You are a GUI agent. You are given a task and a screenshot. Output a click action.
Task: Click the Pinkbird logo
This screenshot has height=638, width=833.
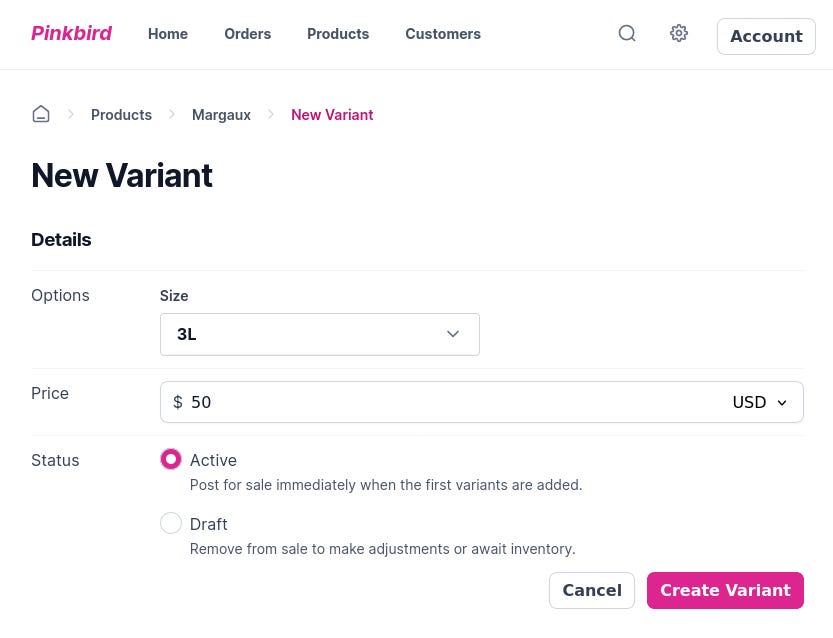(x=71, y=34)
